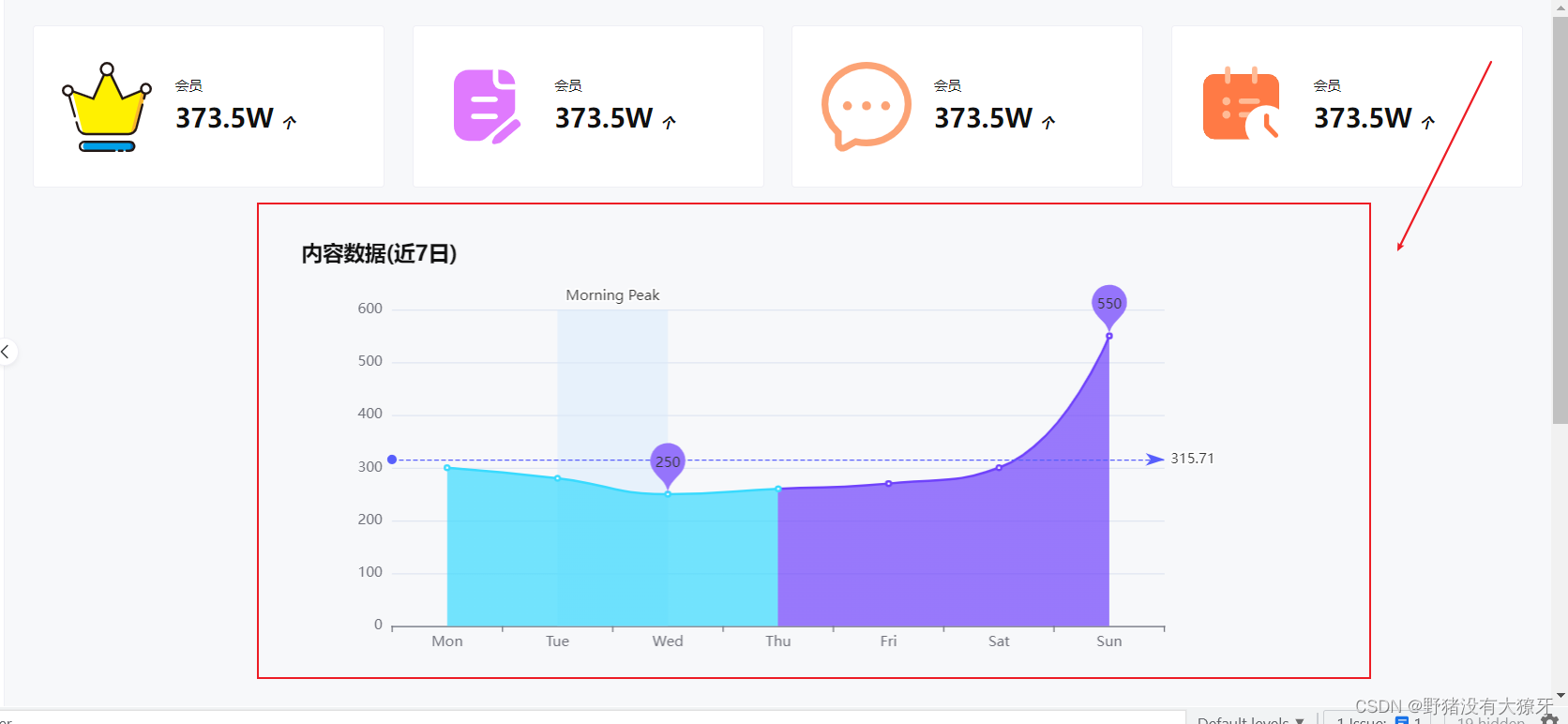1568x724 pixels.
Task: Click the down arrow at the bottom of the scrollbar
Action: click(1560, 694)
